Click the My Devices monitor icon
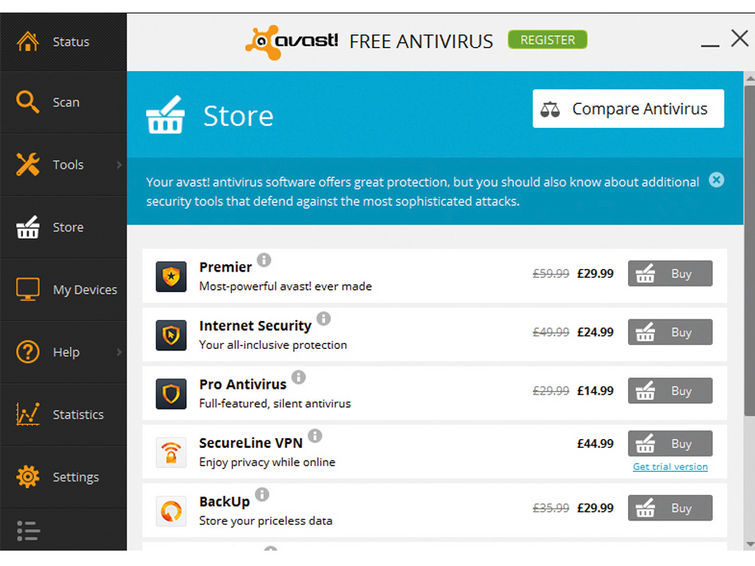The width and height of the screenshot is (755, 566). 27,290
